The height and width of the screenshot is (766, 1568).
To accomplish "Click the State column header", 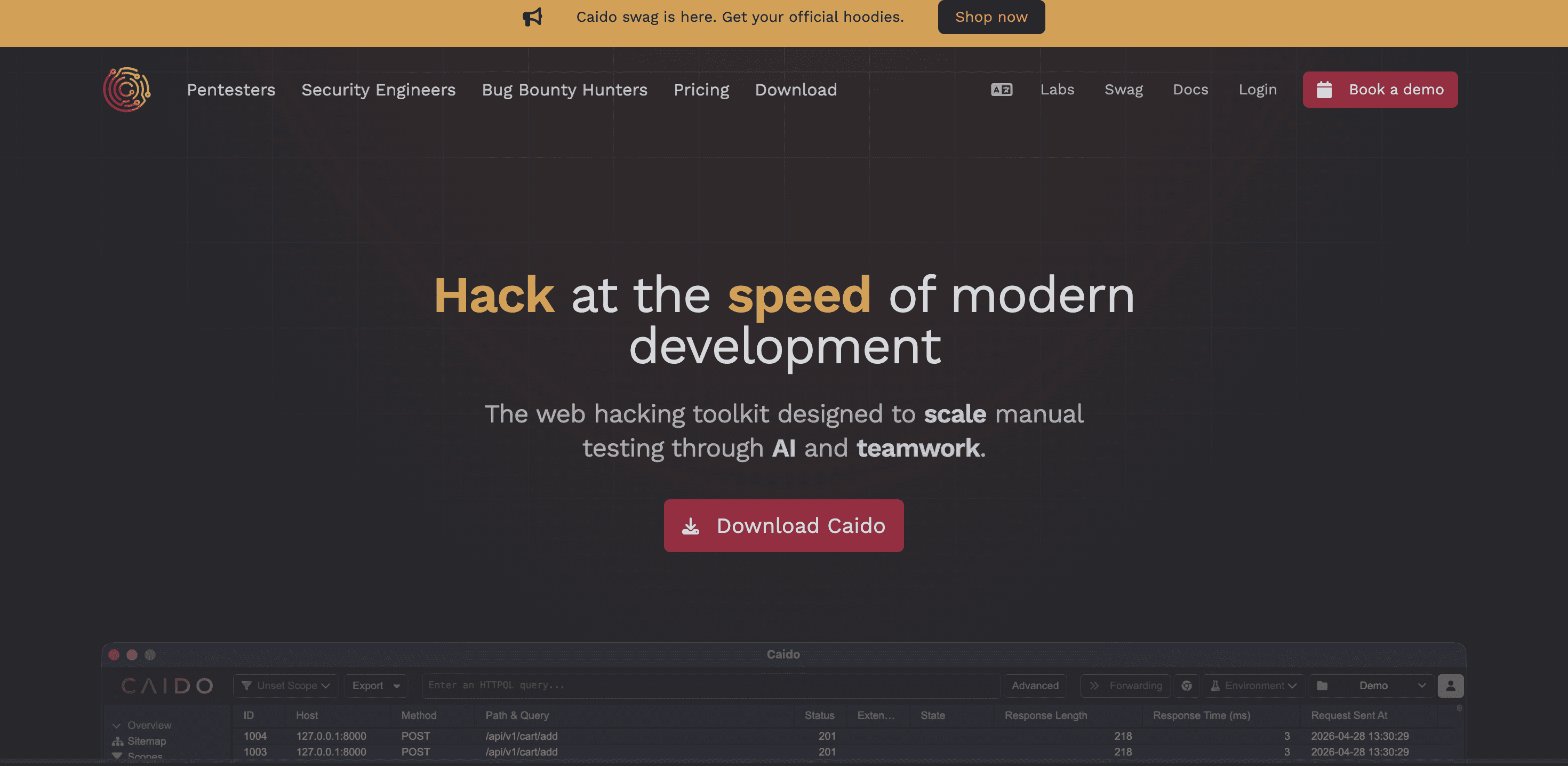I will click(x=932, y=715).
